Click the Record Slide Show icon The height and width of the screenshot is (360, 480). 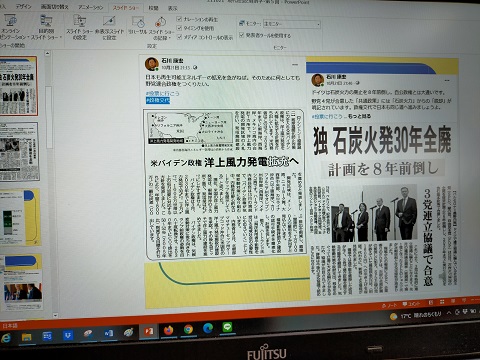click(161, 22)
